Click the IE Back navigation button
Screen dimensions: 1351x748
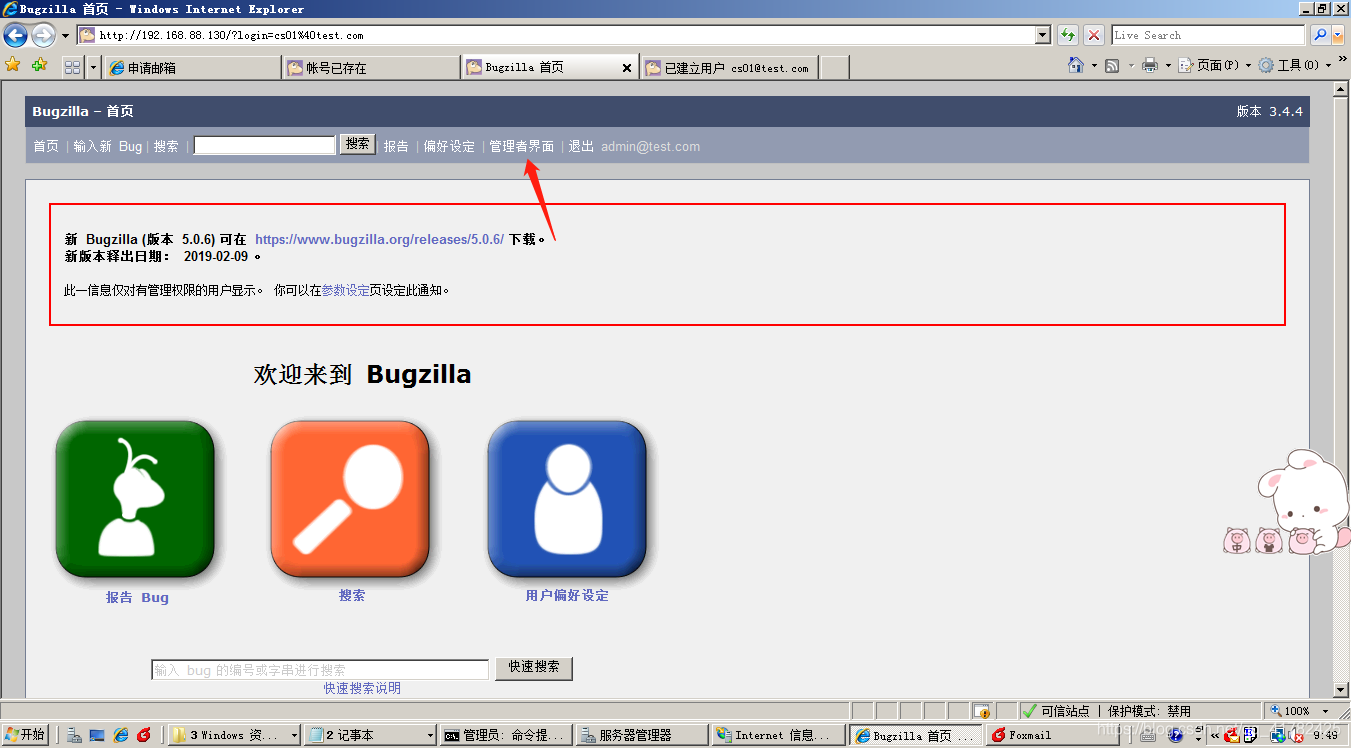(x=15, y=36)
